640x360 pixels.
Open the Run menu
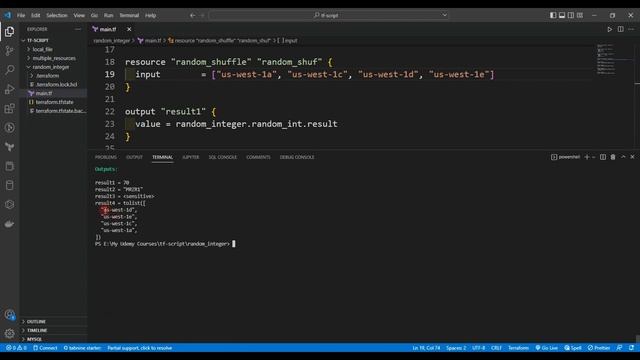[108, 16]
